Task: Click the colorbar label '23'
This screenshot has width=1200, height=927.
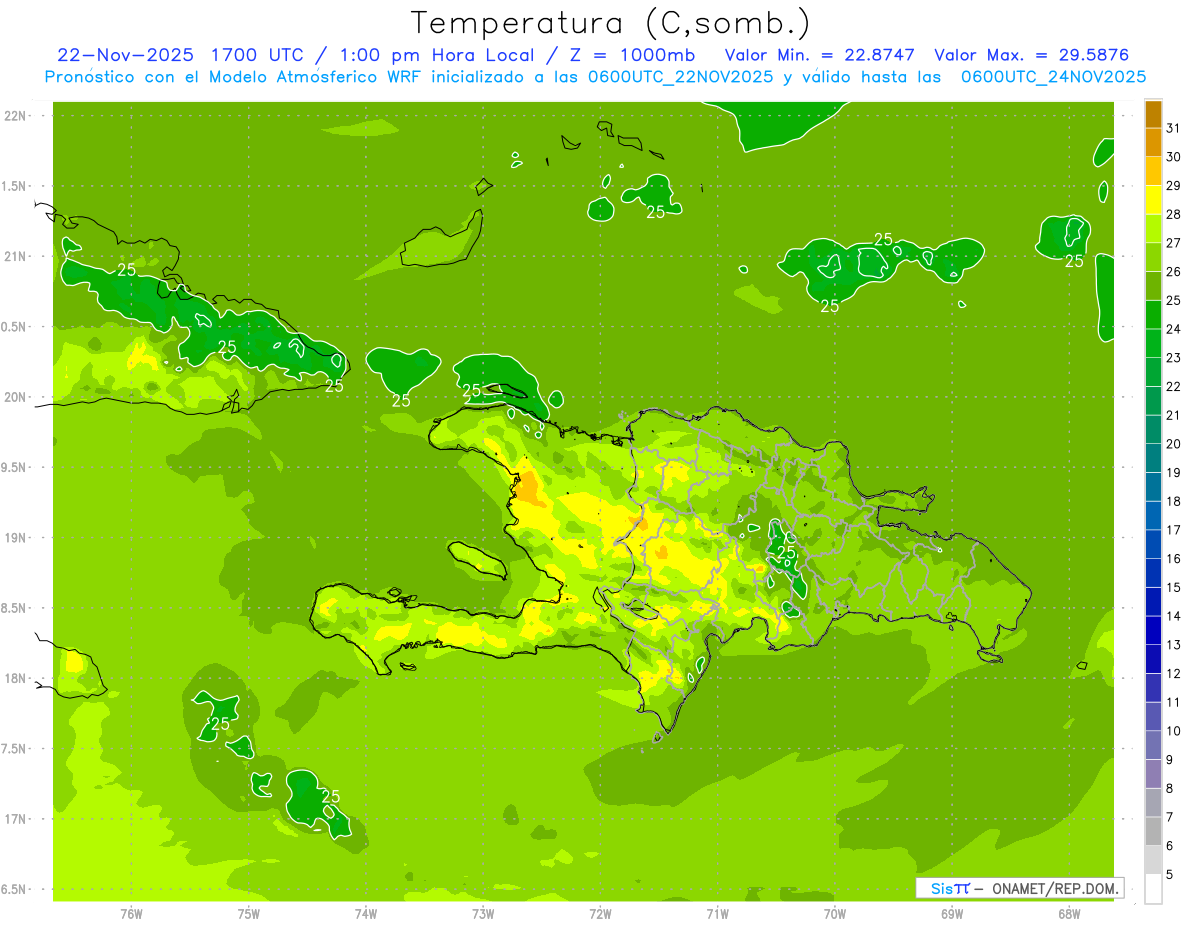Action: click(x=1174, y=358)
